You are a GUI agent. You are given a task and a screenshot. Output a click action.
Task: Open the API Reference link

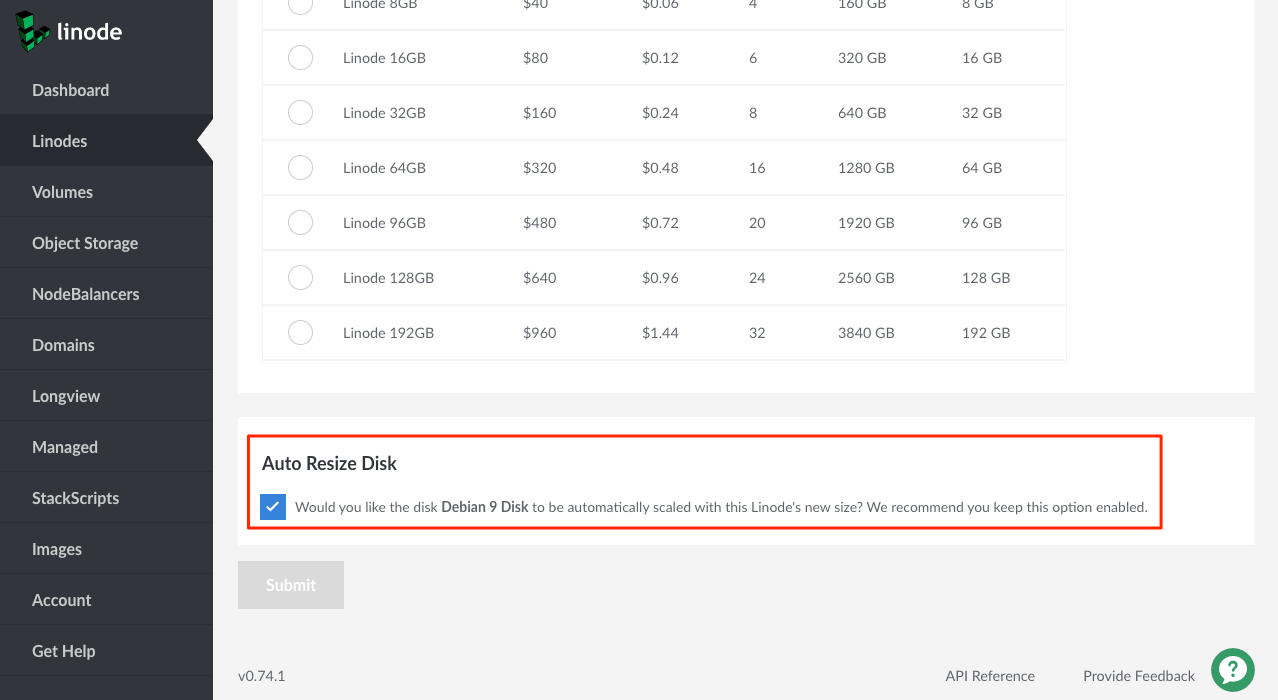click(990, 676)
